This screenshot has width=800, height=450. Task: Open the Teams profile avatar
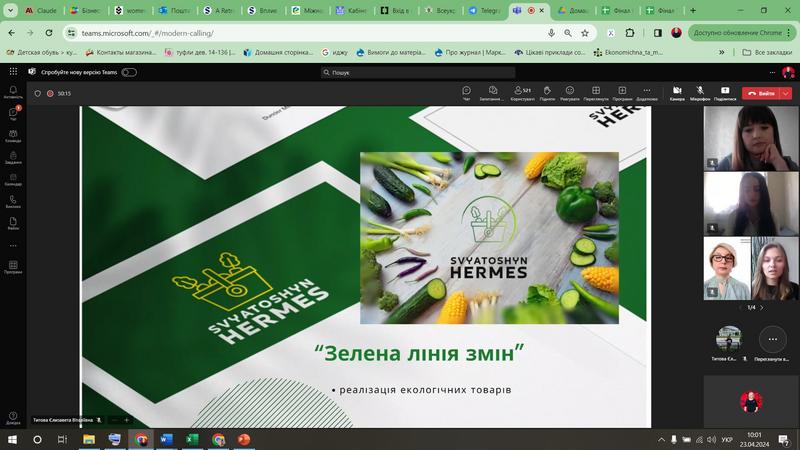pyautogui.click(x=788, y=72)
